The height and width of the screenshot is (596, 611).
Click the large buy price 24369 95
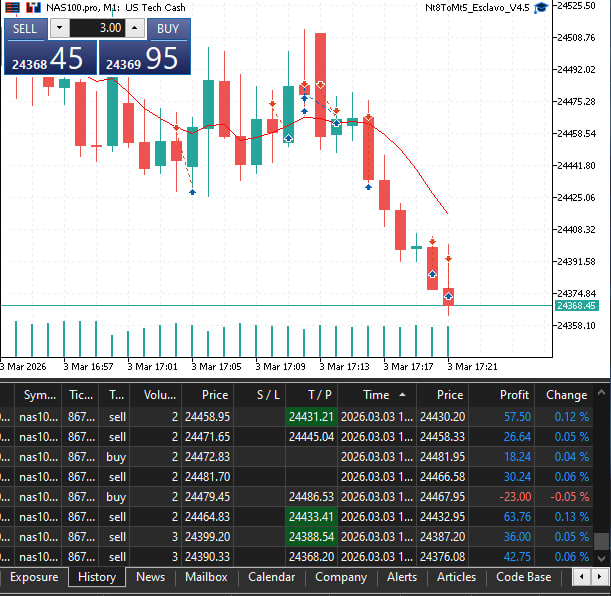coord(144,59)
